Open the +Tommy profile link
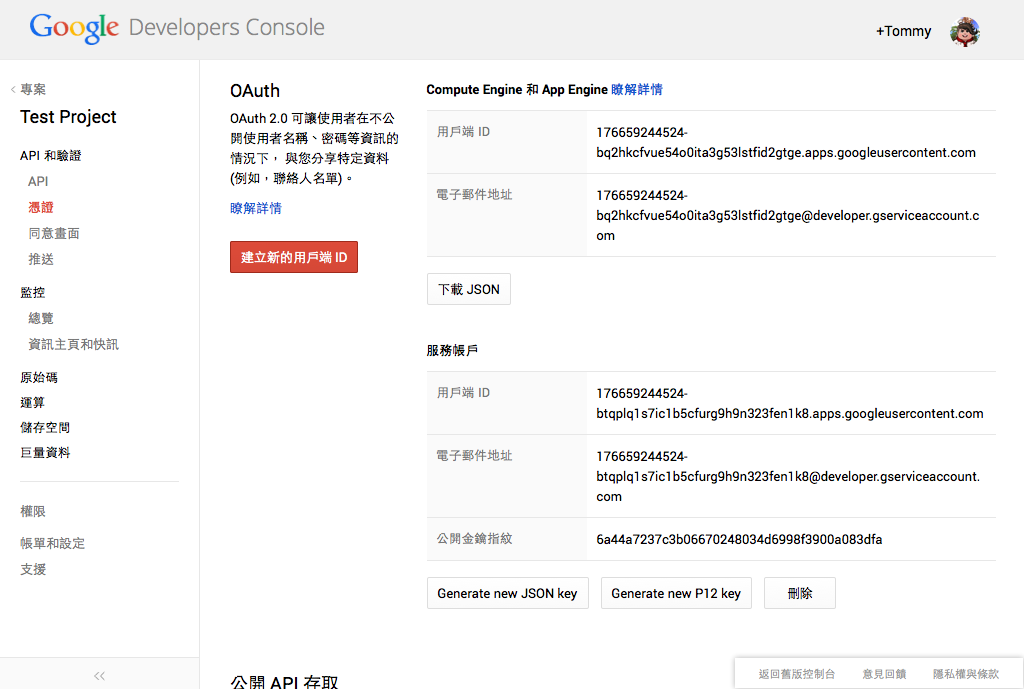 click(903, 31)
